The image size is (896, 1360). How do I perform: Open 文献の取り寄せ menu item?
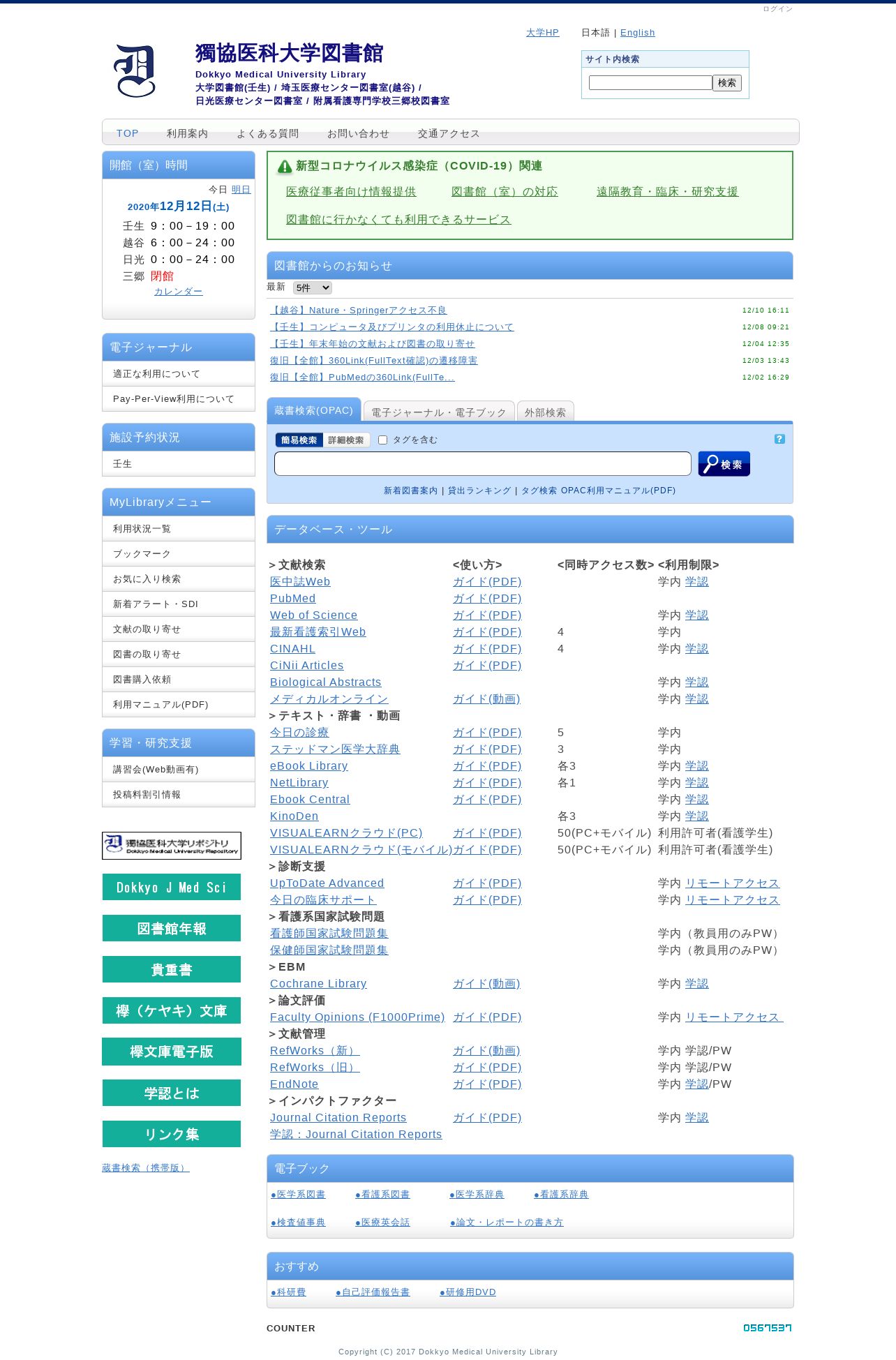click(179, 629)
